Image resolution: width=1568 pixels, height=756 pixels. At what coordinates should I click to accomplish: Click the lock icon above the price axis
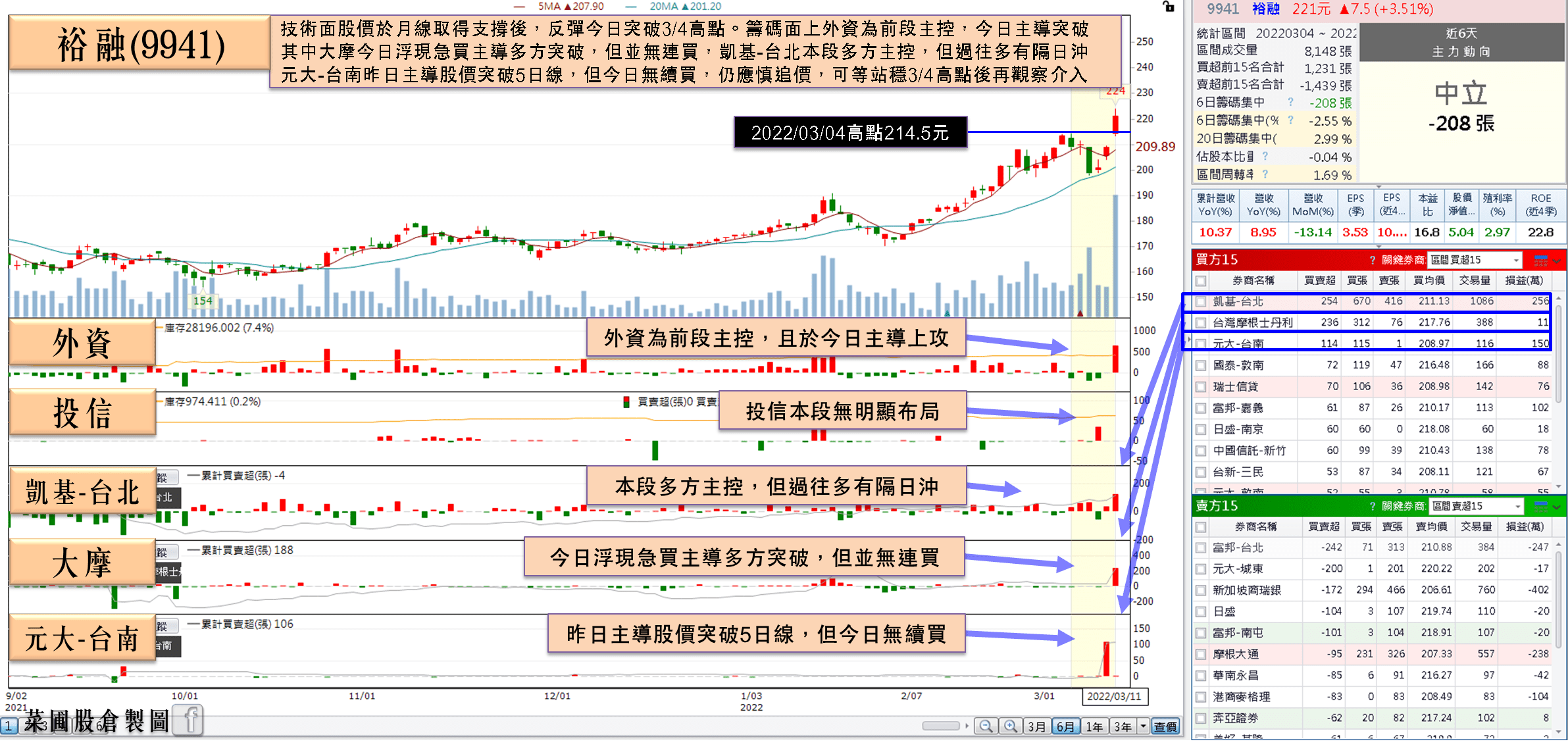tap(1169, 7)
